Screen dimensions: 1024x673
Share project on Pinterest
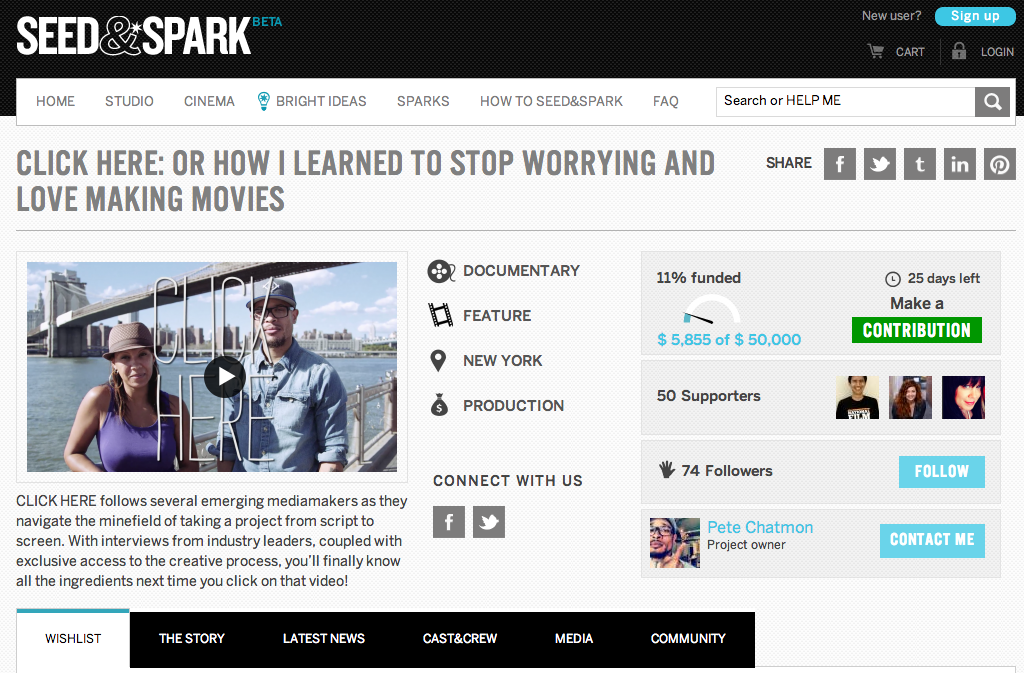(x=1000, y=163)
